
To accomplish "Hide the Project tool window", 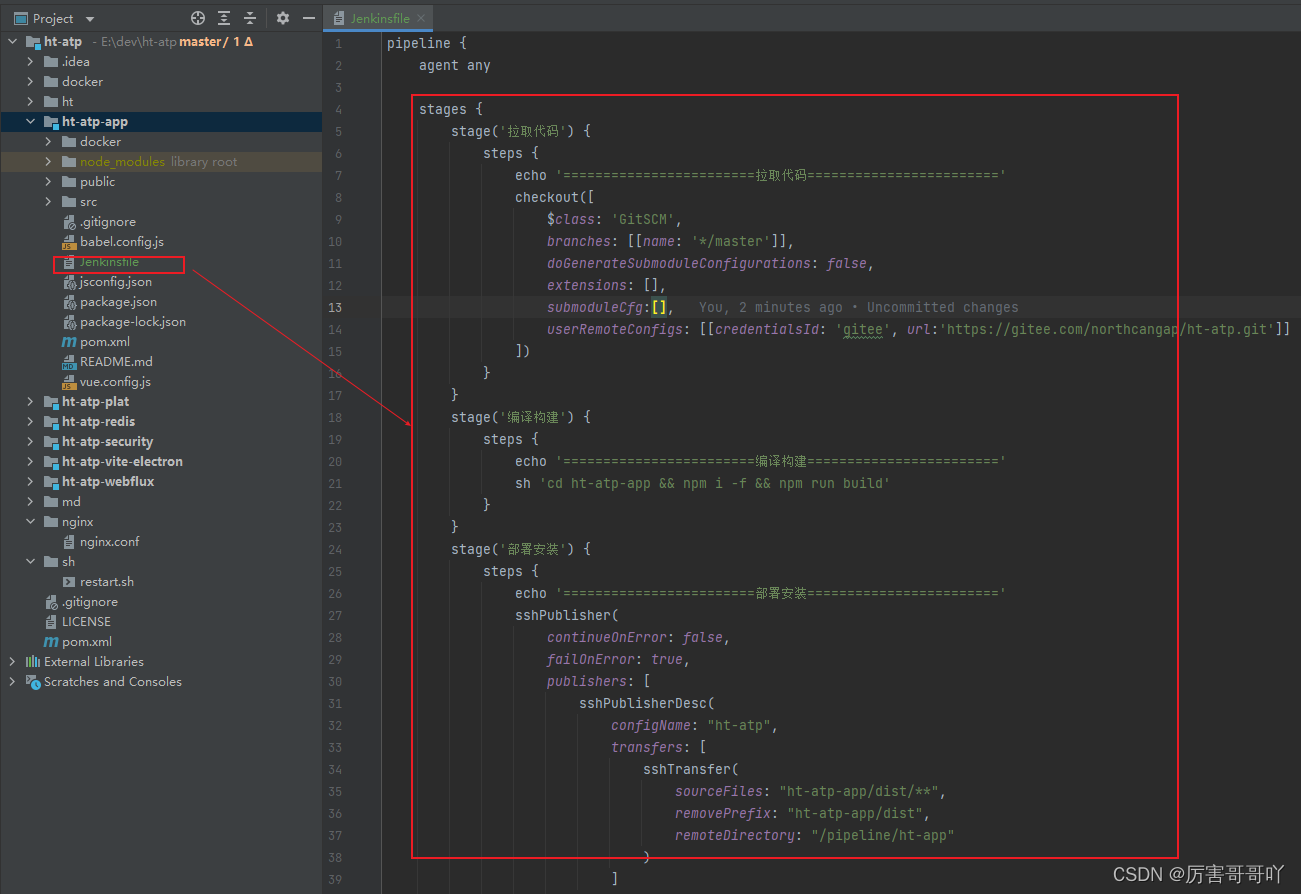I will pos(309,18).
